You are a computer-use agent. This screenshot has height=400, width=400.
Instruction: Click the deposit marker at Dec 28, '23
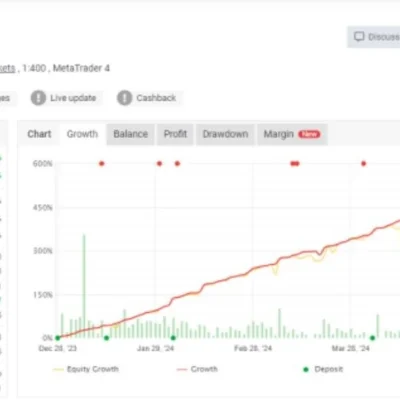(x=58, y=338)
